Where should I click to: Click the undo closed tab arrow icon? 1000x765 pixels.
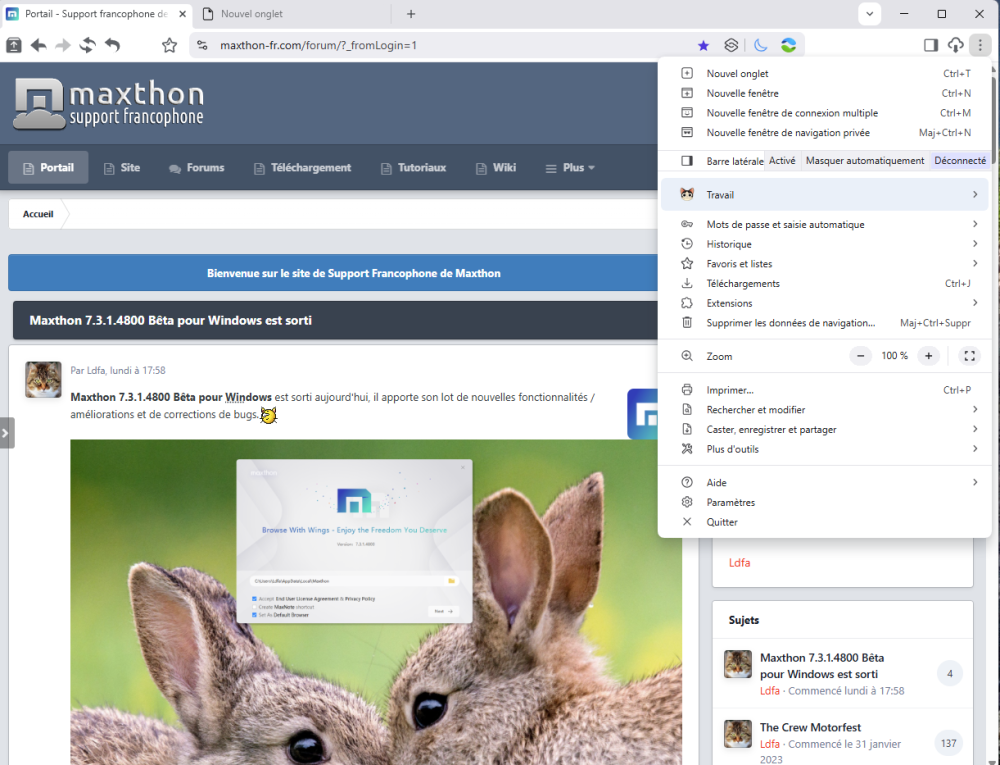pos(112,45)
